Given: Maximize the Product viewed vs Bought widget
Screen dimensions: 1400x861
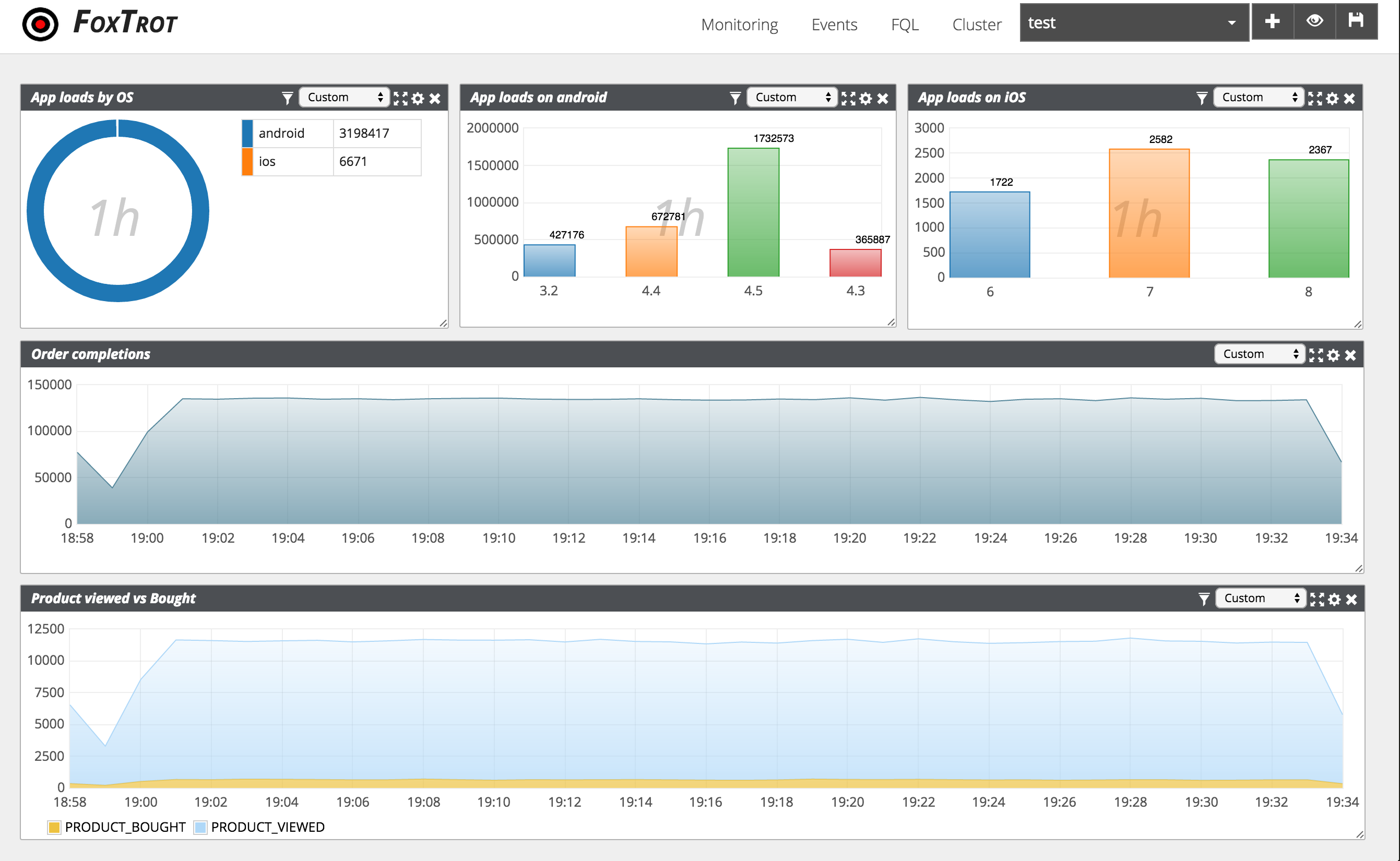Looking at the screenshot, I should pyautogui.click(x=1318, y=600).
